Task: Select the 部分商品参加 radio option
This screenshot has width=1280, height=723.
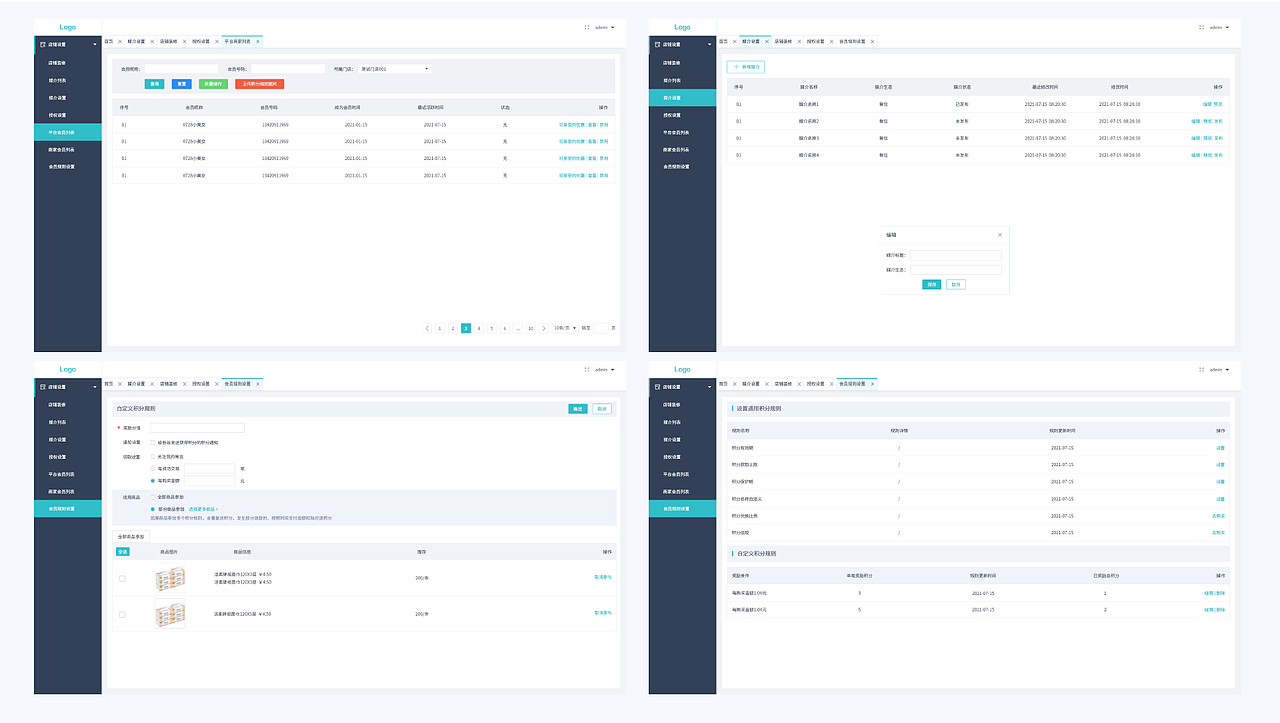Action: coord(152,509)
